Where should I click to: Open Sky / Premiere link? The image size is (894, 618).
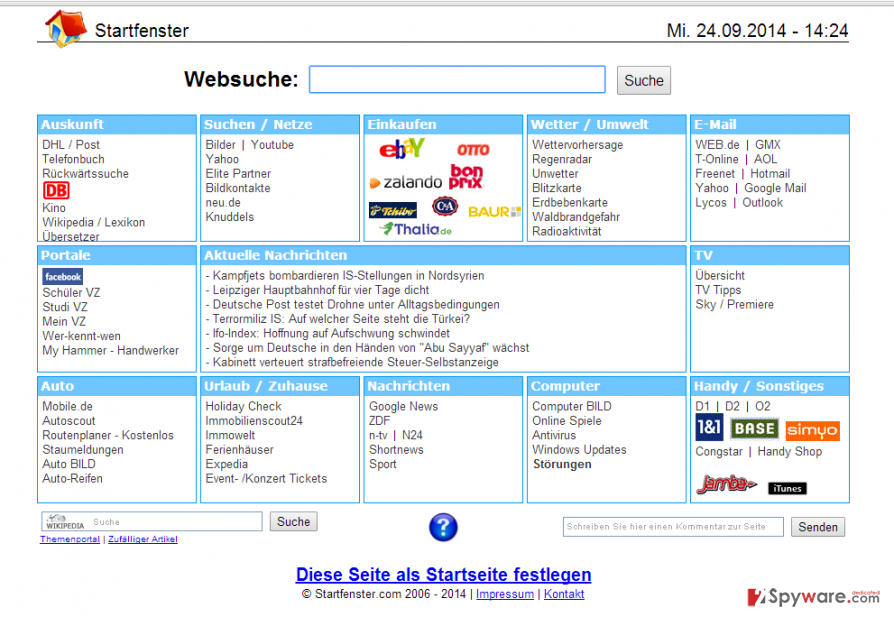coord(734,304)
